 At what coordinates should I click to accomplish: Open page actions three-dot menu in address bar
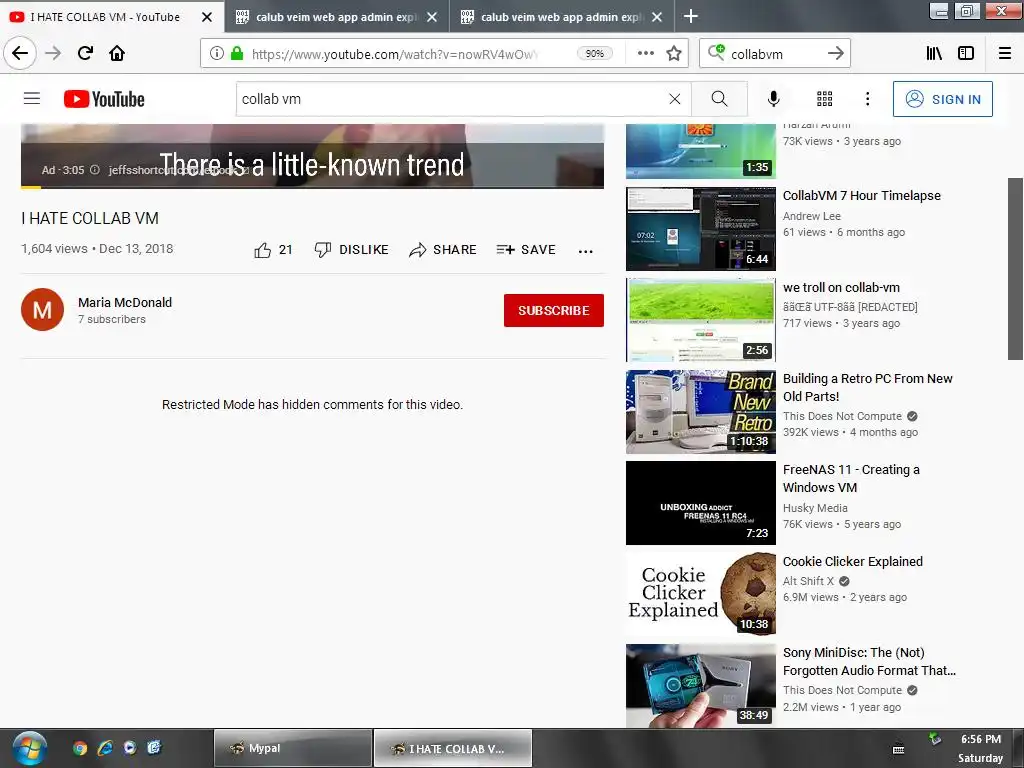pyautogui.click(x=645, y=53)
